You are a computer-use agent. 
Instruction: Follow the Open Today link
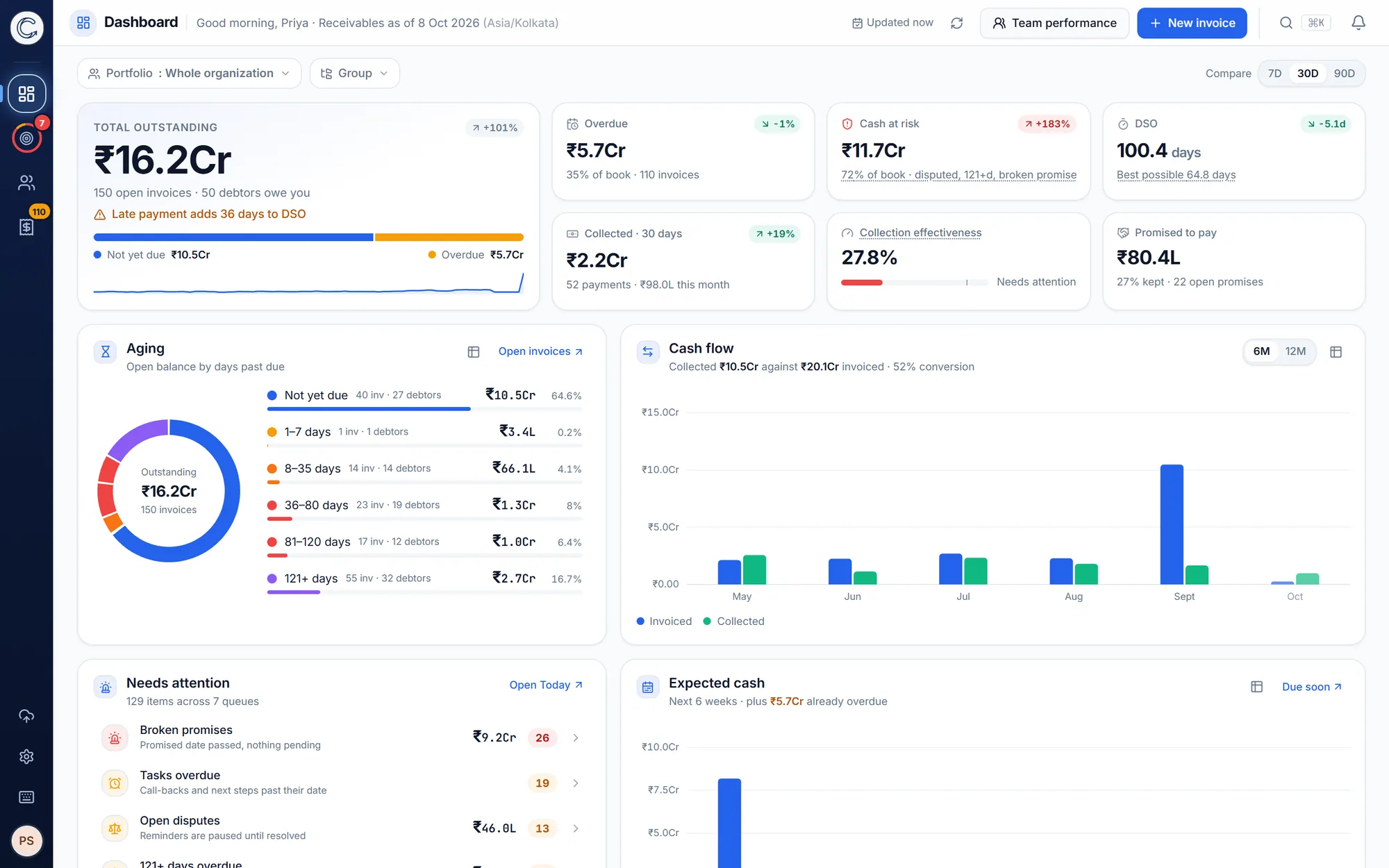546,685
